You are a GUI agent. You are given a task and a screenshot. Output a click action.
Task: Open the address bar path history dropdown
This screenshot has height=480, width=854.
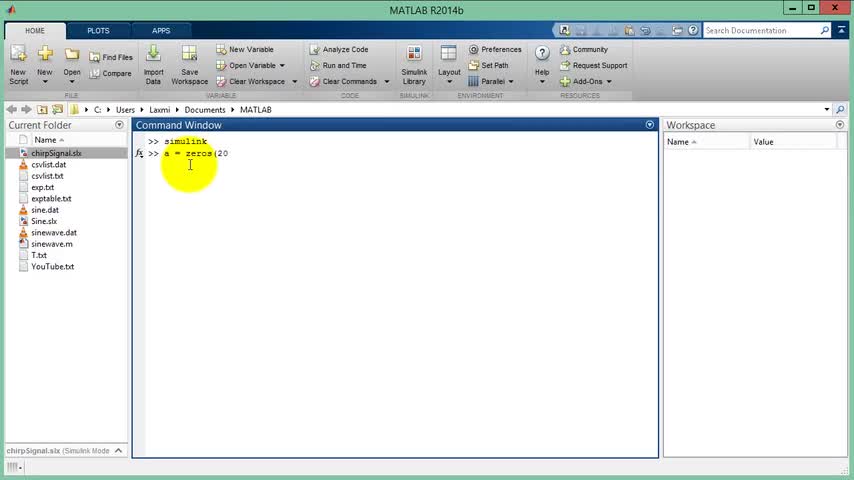click(827, 110)
